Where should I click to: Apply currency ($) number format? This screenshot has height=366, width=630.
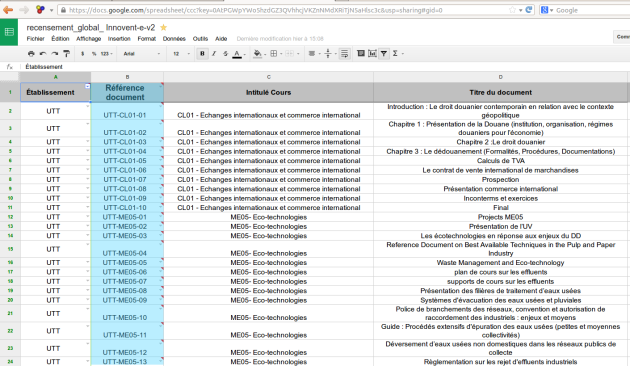click(82, 53)
